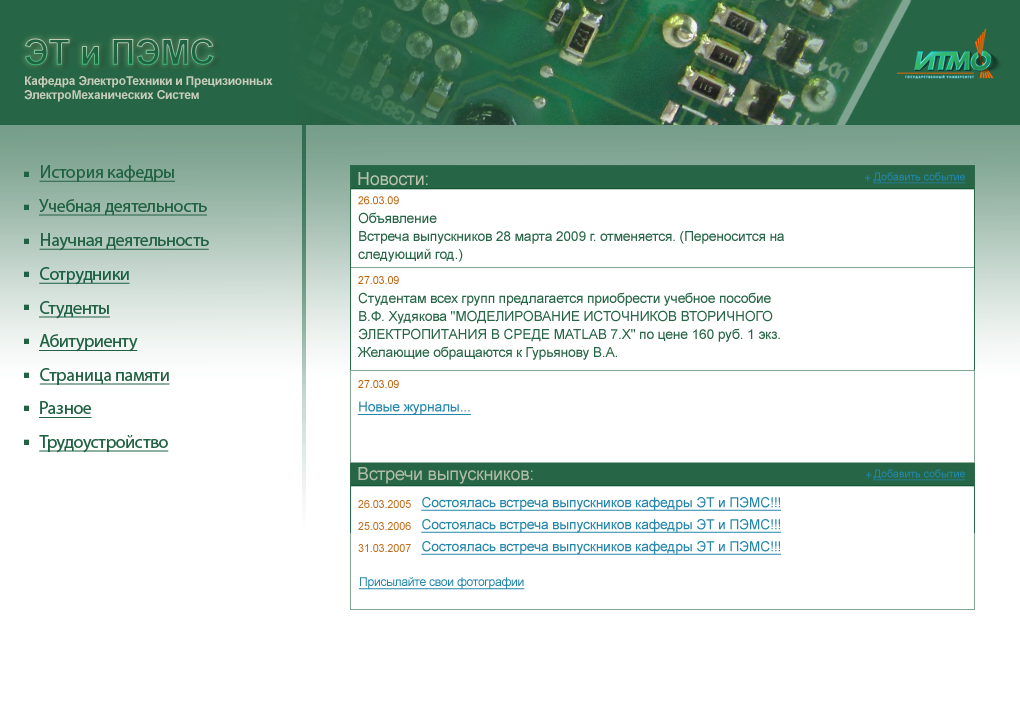Click the ЭТ и ПЭМС site title
The image size is (1020, 709).
tap(119, 53)
